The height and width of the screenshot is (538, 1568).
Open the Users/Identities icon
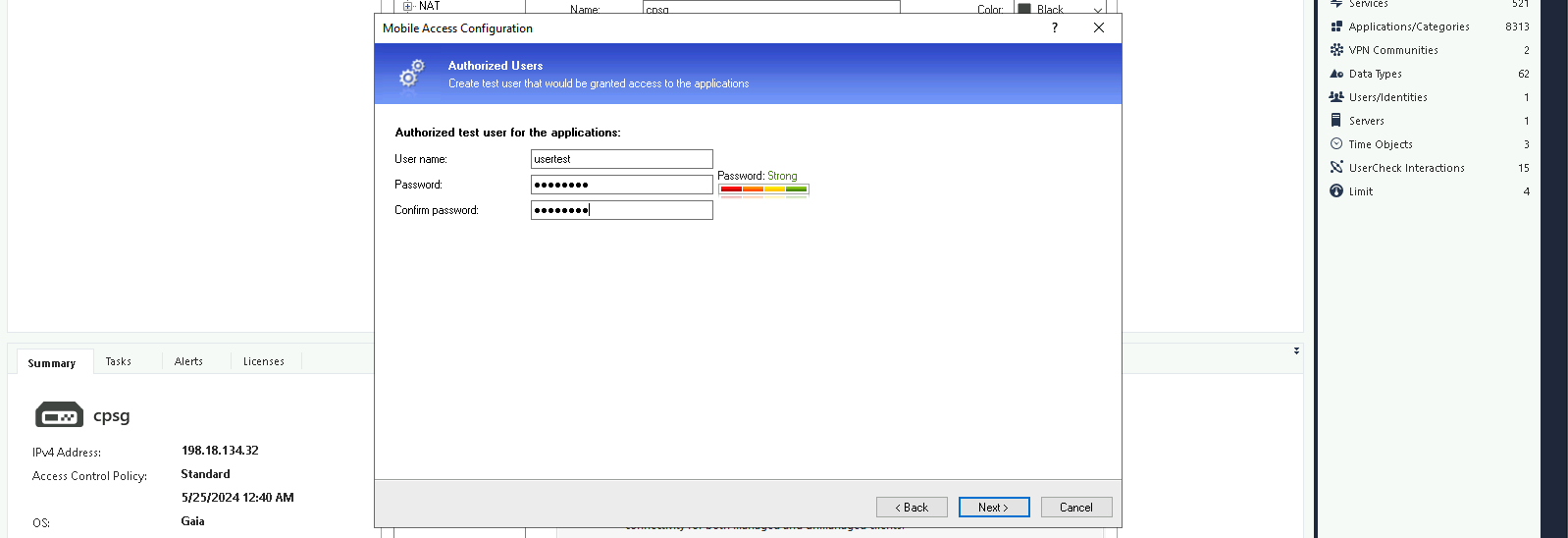point(1336,97)
